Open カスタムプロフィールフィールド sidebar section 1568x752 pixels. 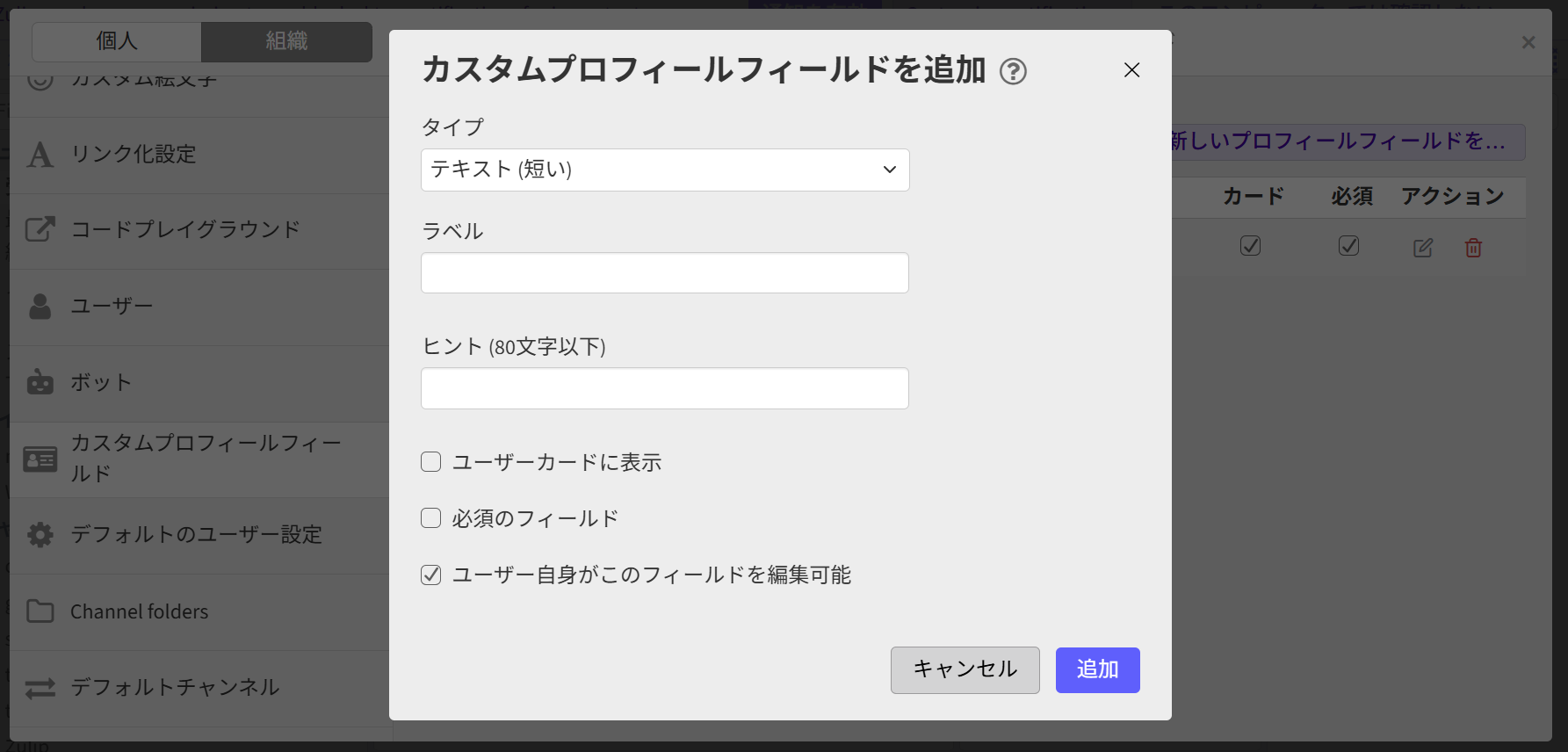click(x=199, y=459)
